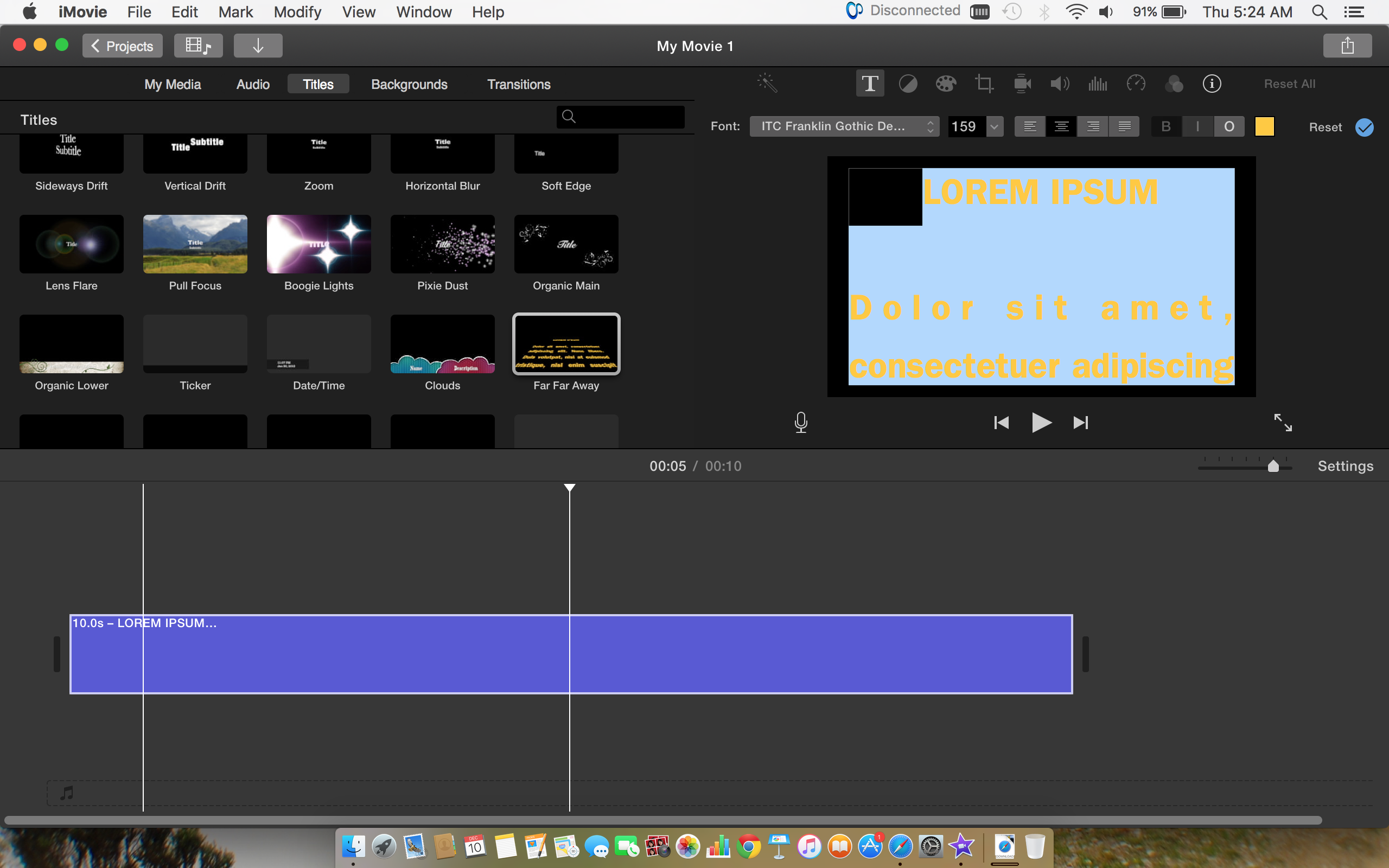The height and width of the screenshot is (868, 1389).
Task: Go back to Projects
Action: click(122, 46)
